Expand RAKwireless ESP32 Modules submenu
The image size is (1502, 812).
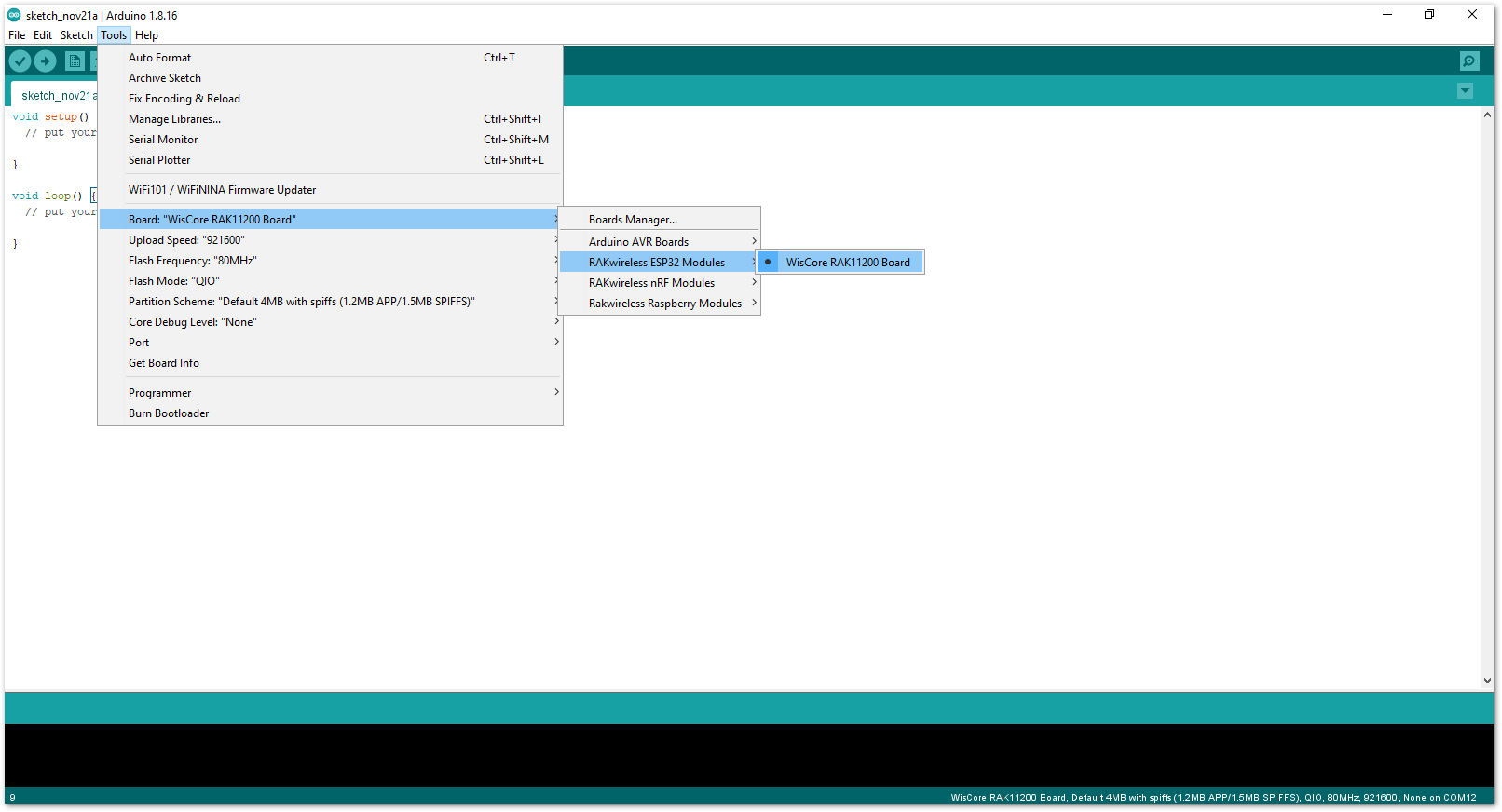[660, 263]
